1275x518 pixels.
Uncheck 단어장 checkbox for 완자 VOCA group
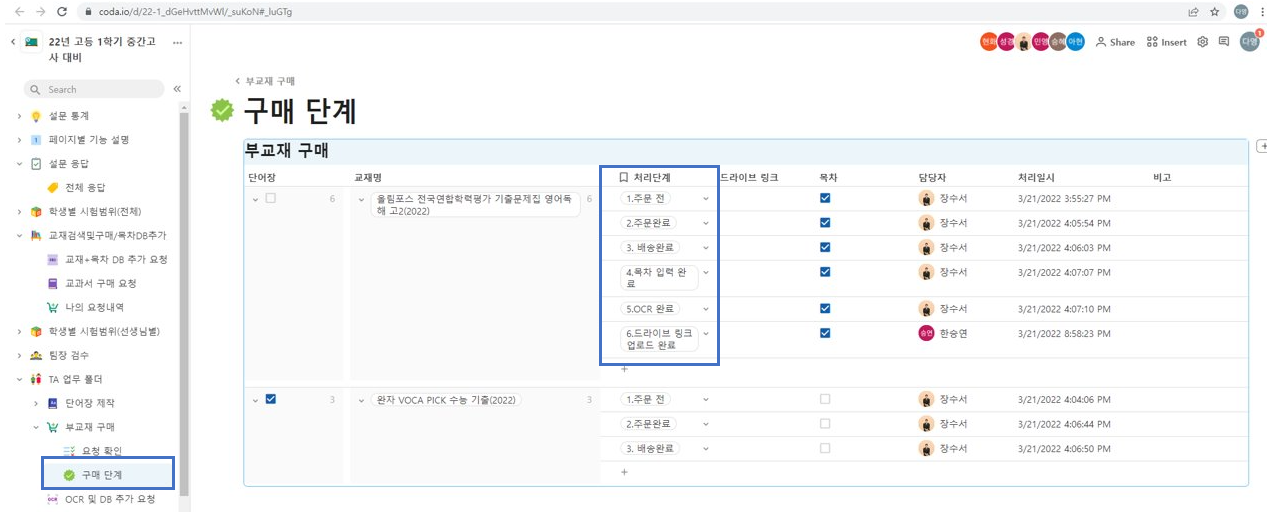(270, 399)
